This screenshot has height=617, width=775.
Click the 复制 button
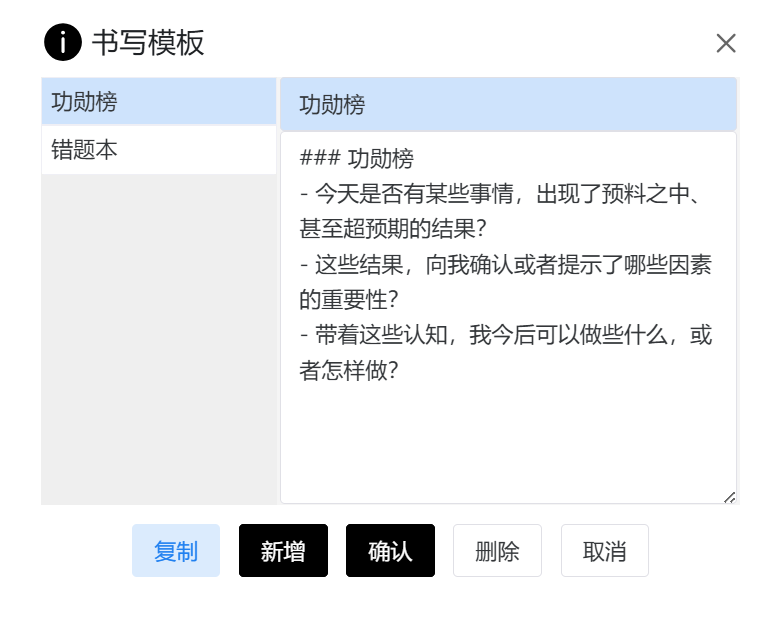click(176, 551)
